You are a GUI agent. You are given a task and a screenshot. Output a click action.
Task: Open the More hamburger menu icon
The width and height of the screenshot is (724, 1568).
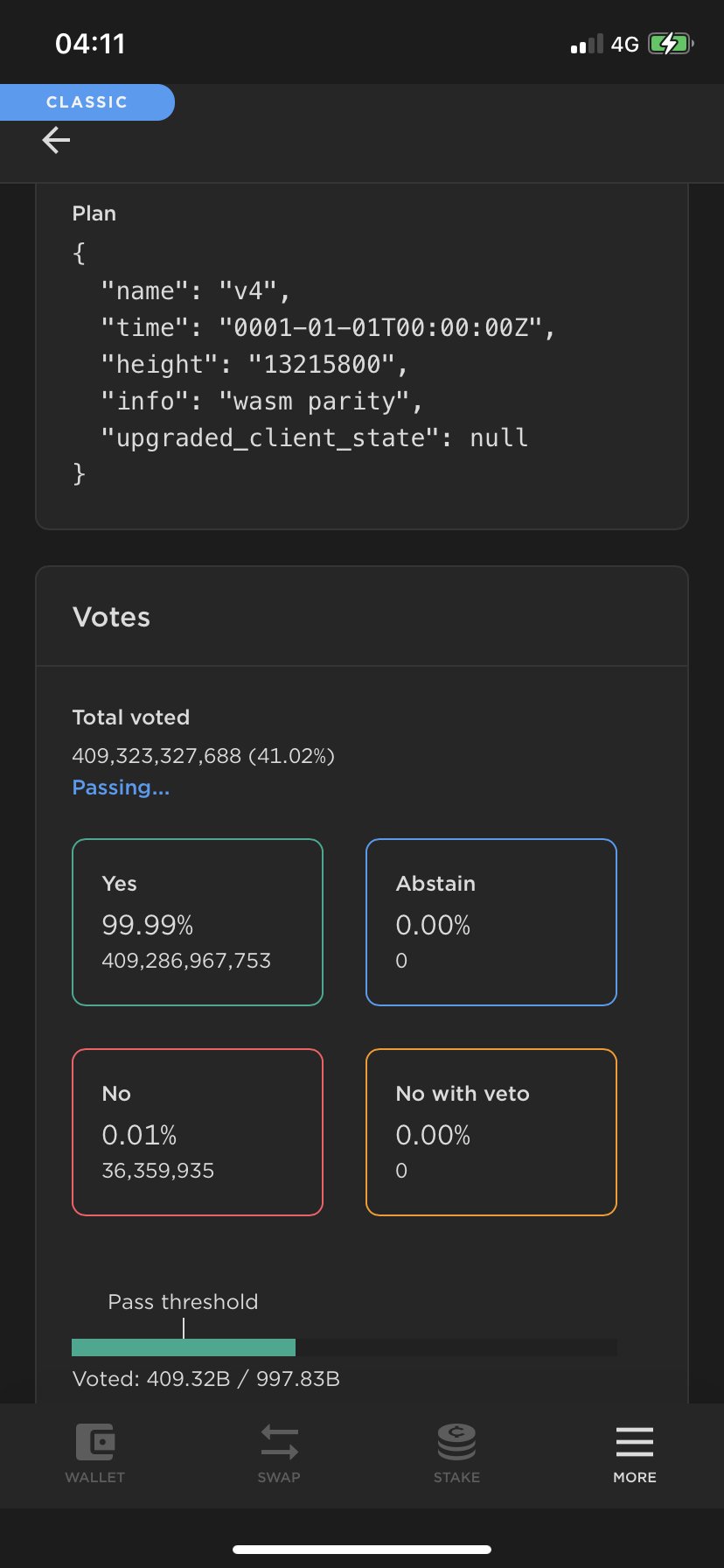tap(635, 1443)
